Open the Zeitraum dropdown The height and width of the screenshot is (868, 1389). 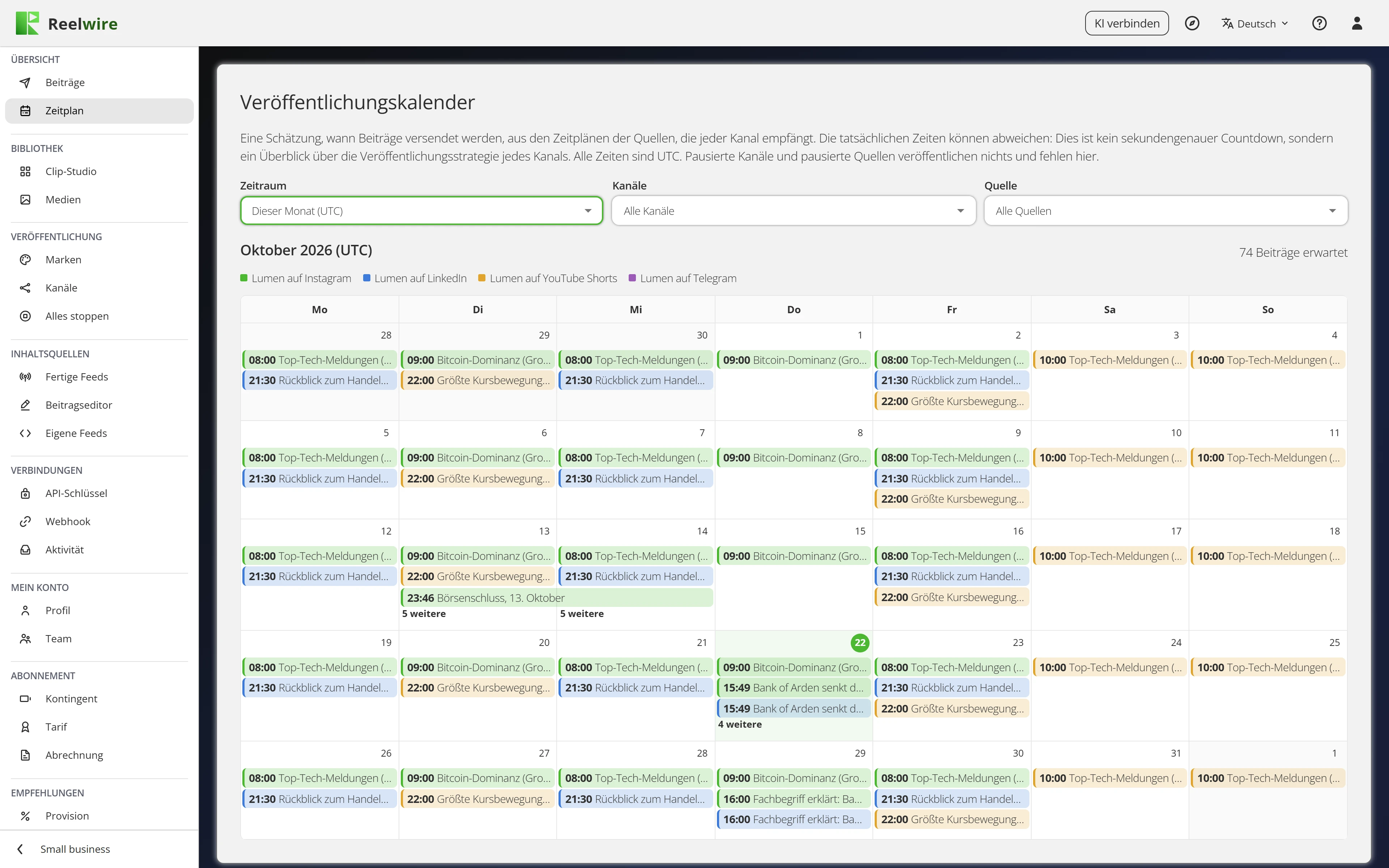[421, 211]
